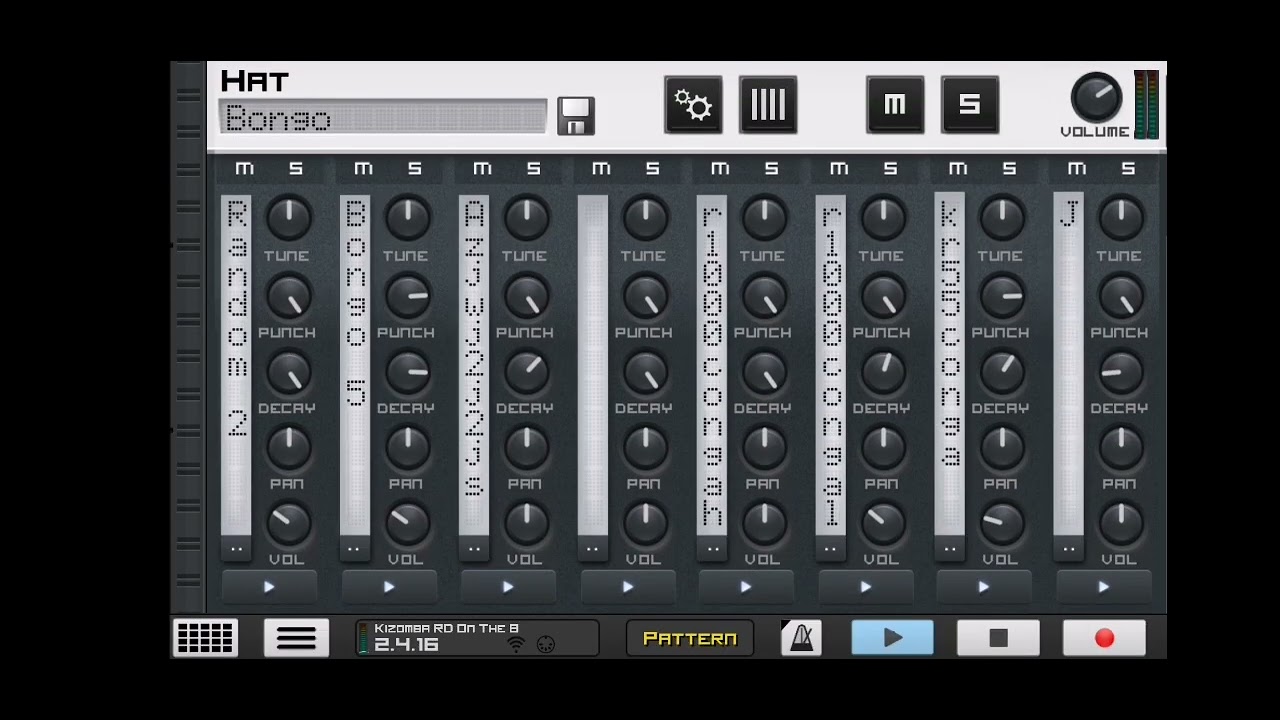Select the empty fourth channel sample strip
1280x720 pixels.
point(593,366)
